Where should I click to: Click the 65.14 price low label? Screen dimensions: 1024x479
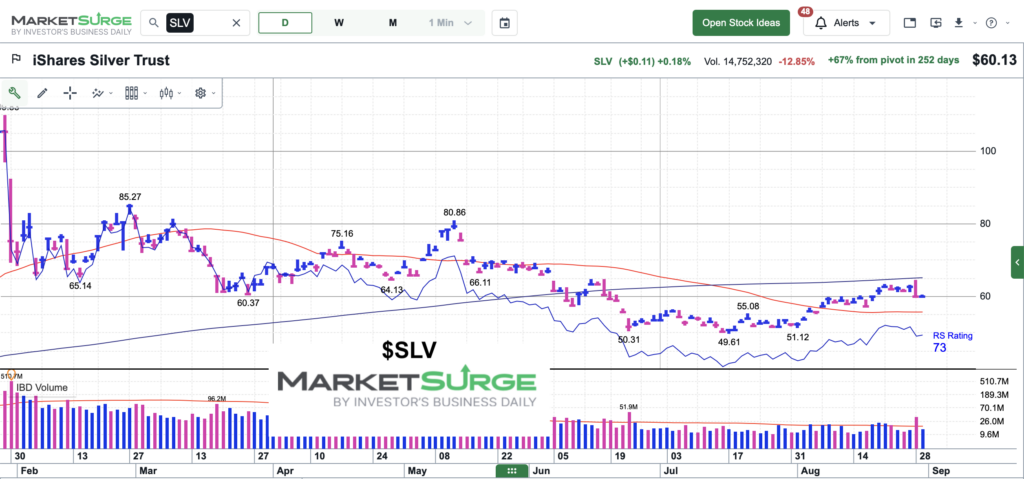[x=79, y=286]
